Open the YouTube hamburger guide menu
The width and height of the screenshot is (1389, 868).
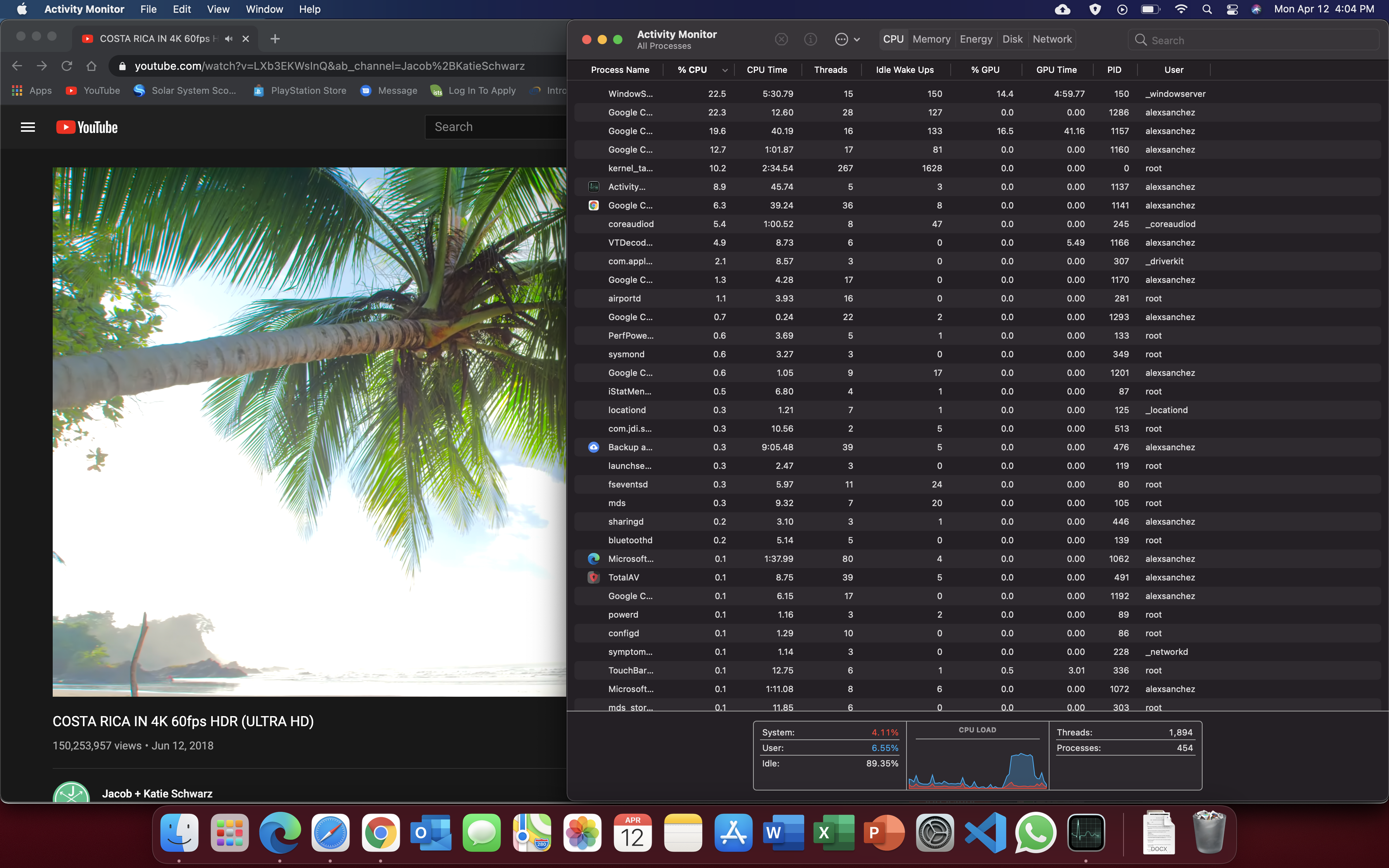(x=28, y=127)
